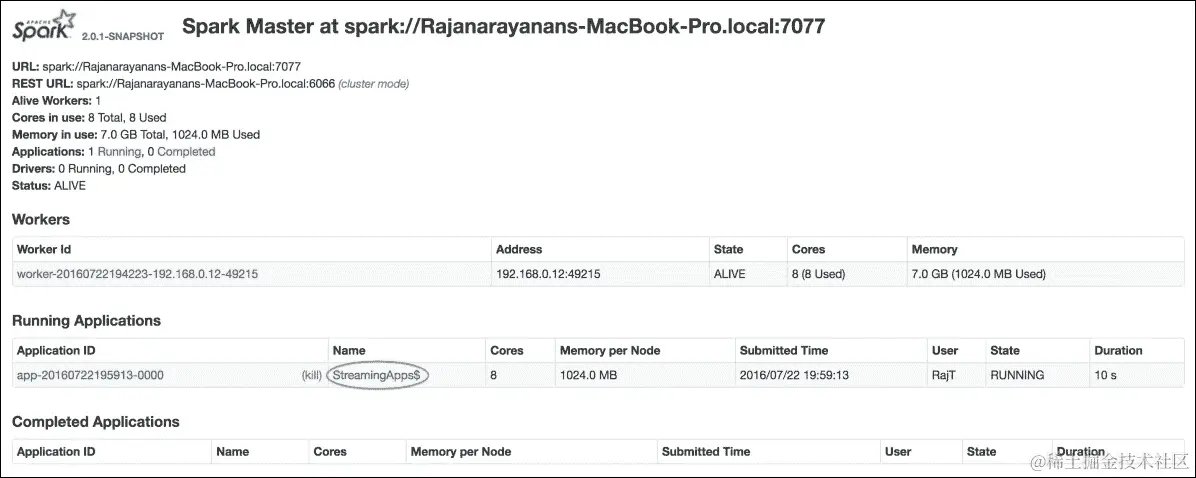Select the Memory in use summary line
The width and height of the screenshot is (1196, 478).
[136, 135]
